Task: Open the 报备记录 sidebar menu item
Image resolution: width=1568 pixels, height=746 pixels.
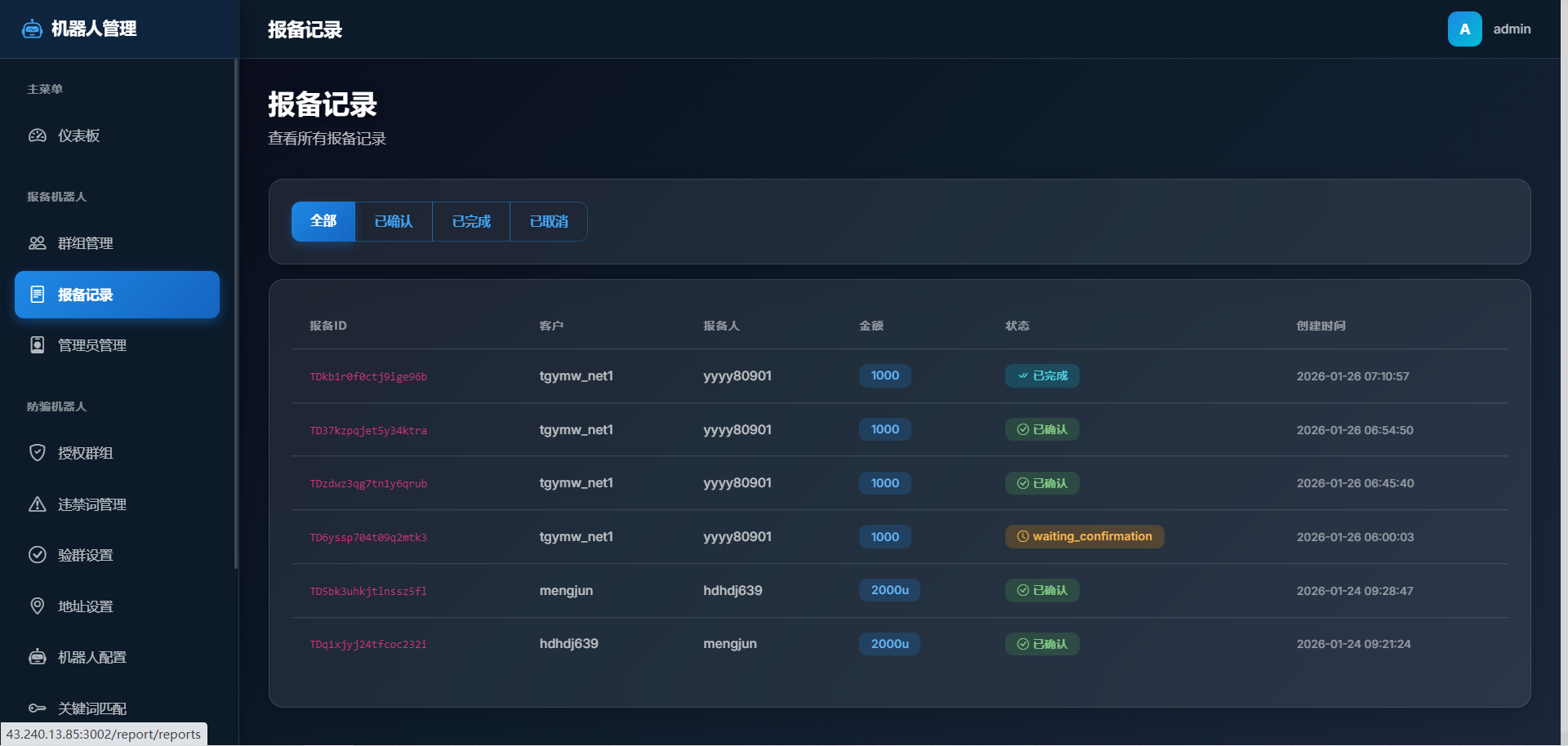Action: [117, 295]
